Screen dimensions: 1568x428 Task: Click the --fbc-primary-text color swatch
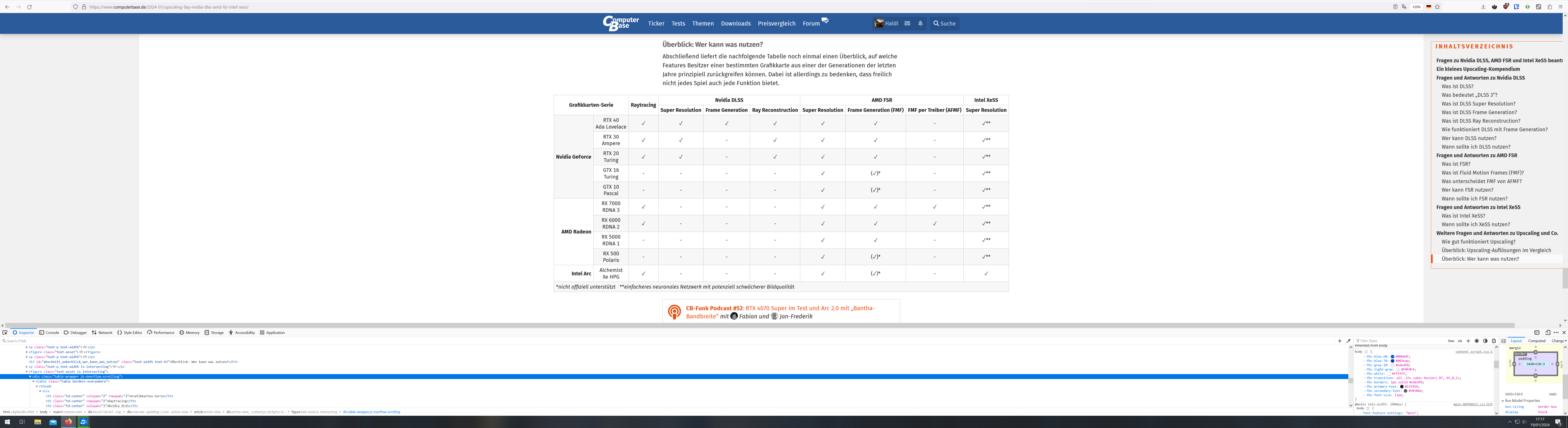click(x=1402, y=387)
